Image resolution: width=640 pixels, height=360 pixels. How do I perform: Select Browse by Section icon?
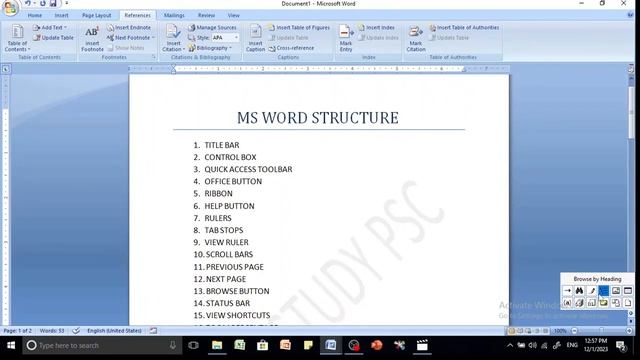pos(616,303)
